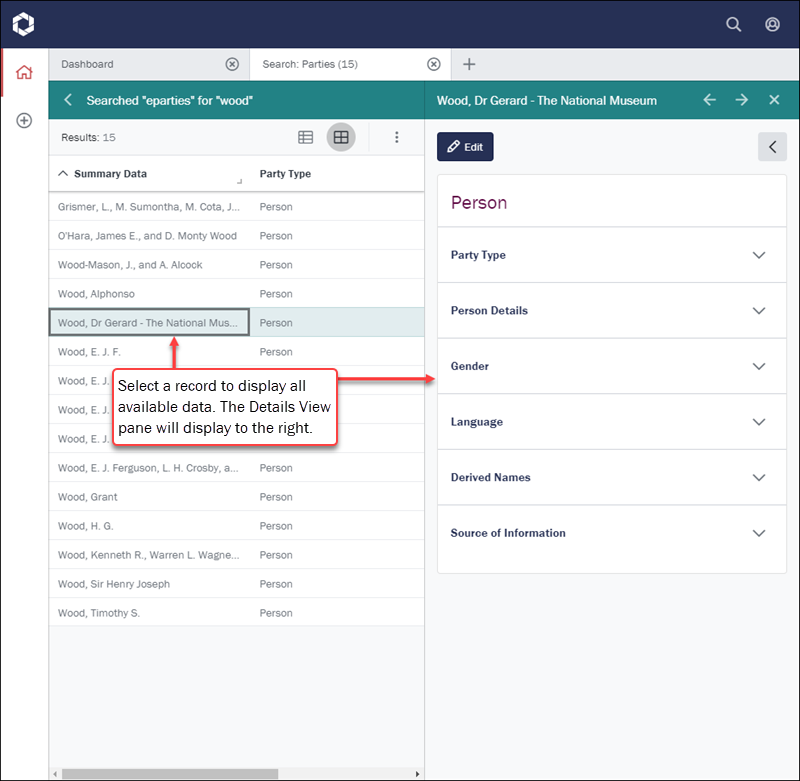Open the results more options menu
Screen dimensions: 800x781
point(396,137)
